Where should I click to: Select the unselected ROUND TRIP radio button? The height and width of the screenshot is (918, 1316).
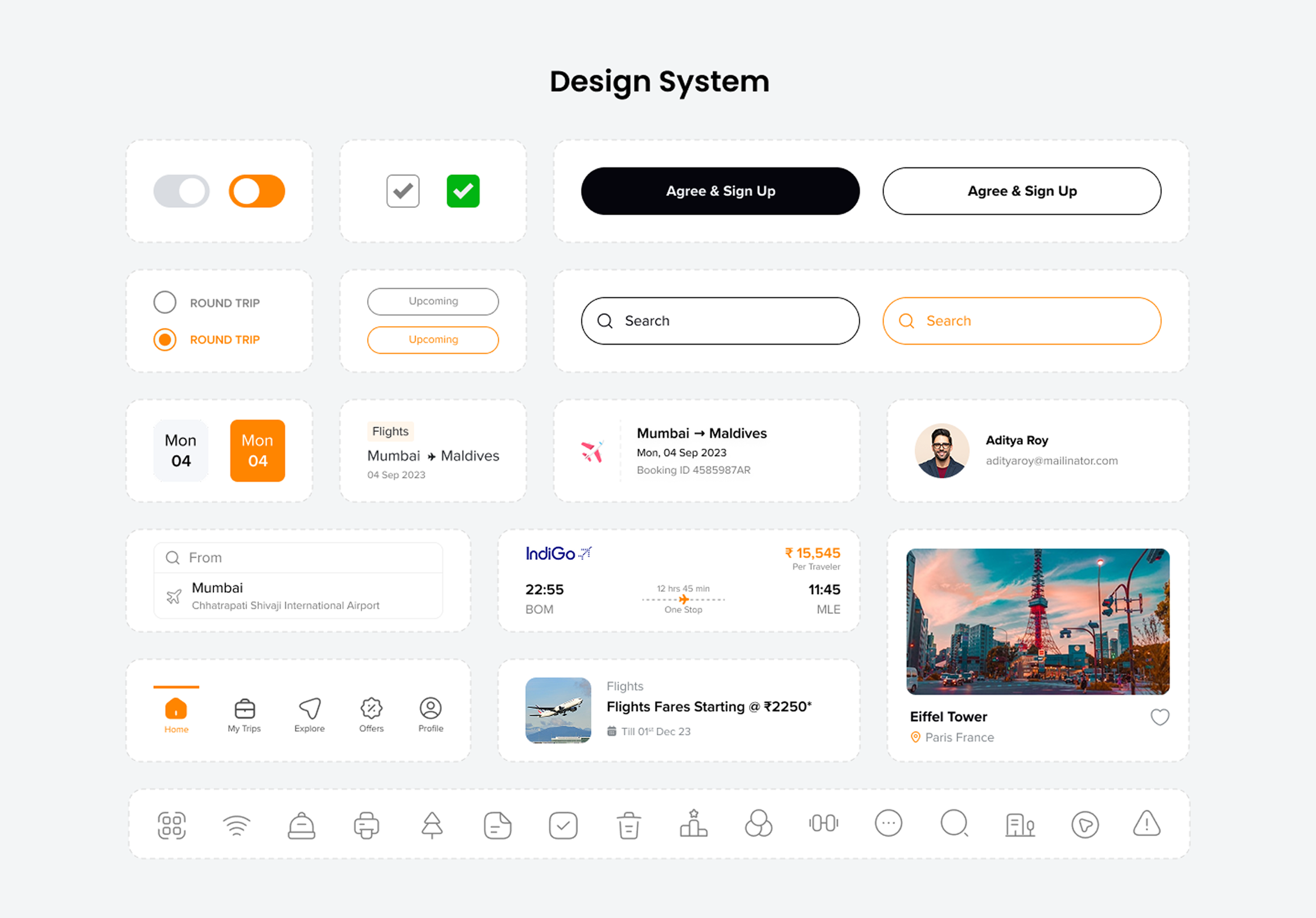click(x=165, y=302)
